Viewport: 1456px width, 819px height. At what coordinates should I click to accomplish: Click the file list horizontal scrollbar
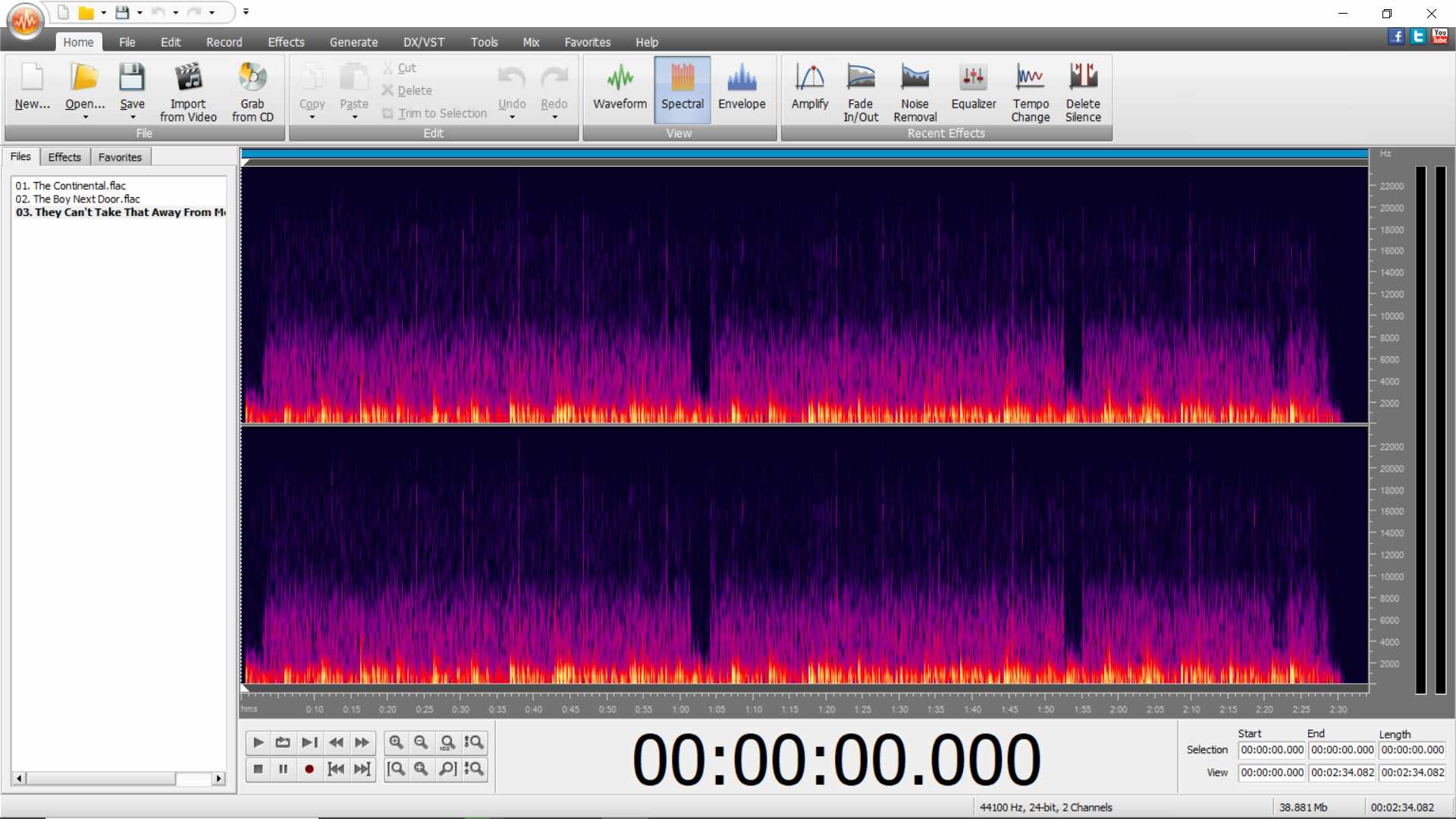click(x=101, y=778)
